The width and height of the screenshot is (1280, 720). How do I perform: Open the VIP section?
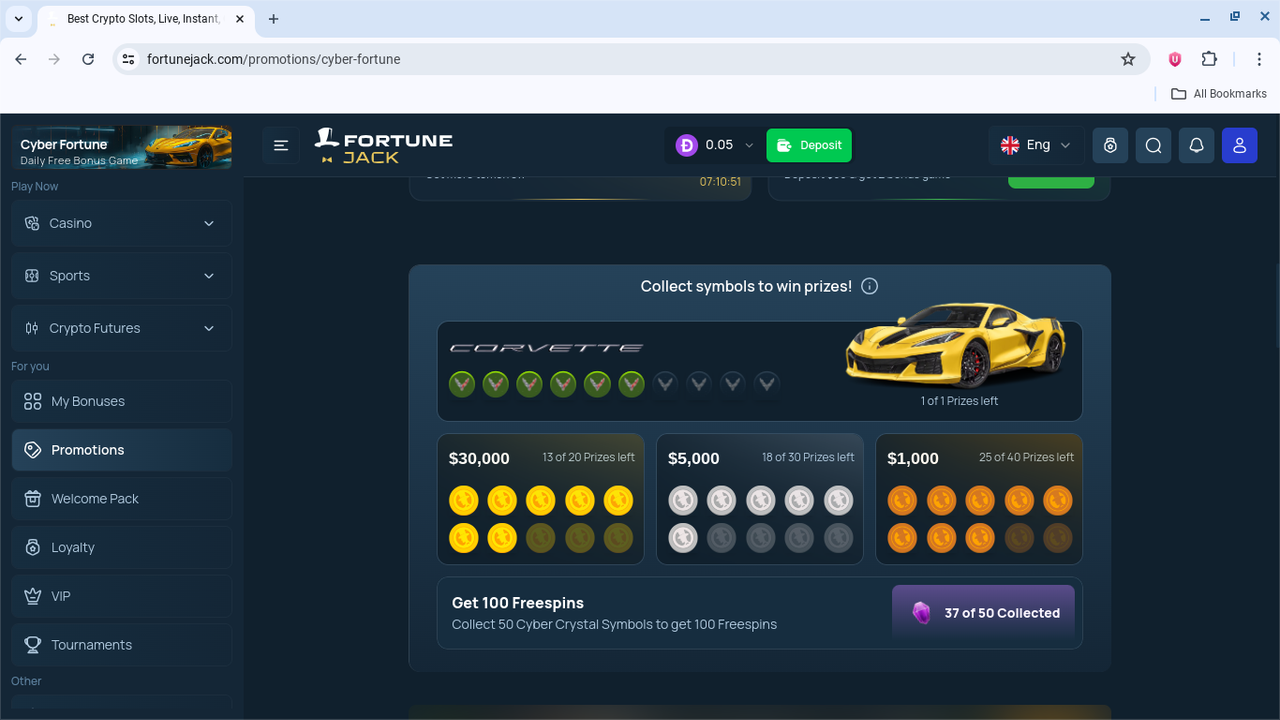(x=122, y=596)
